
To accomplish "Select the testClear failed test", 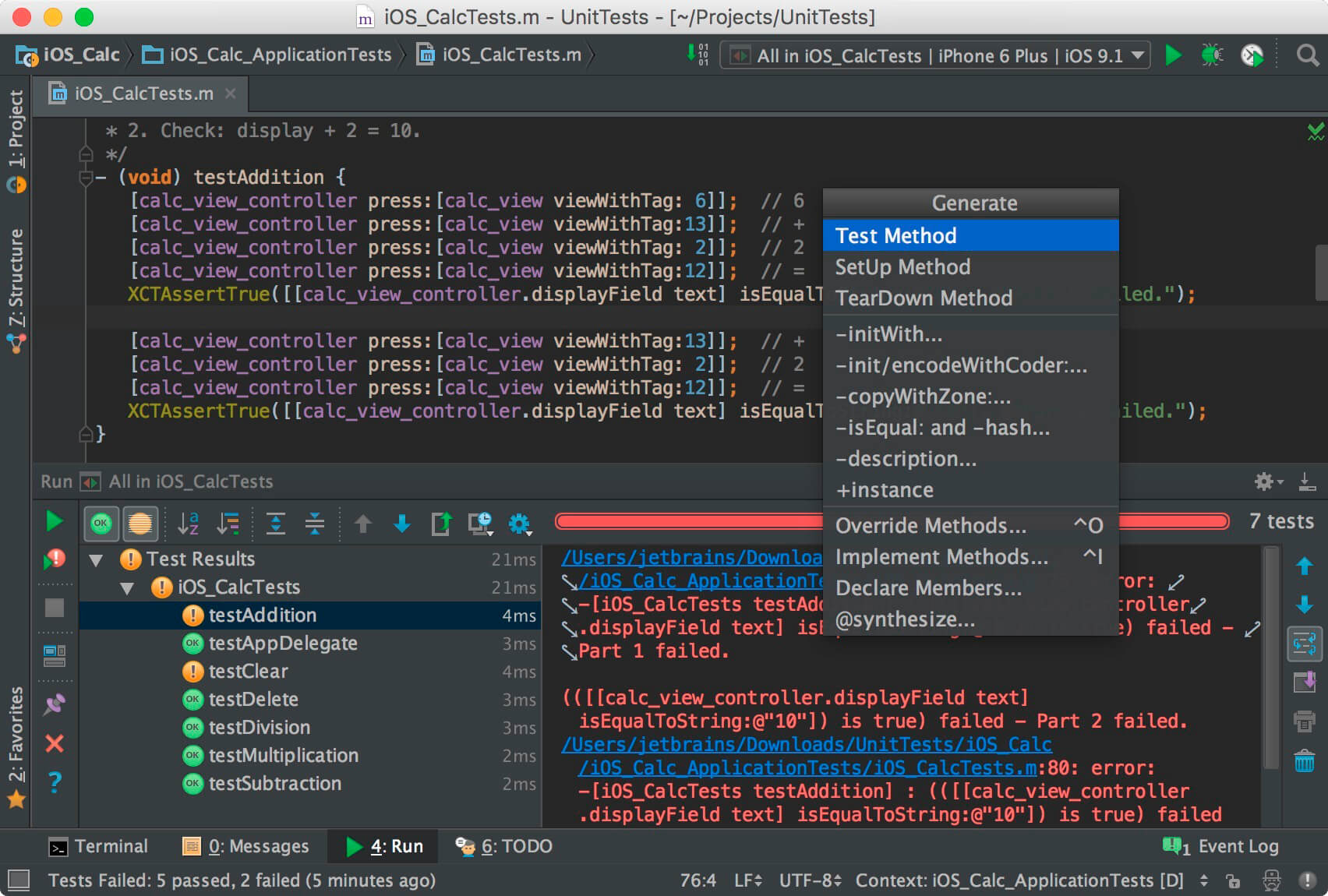I will [248, 672].
